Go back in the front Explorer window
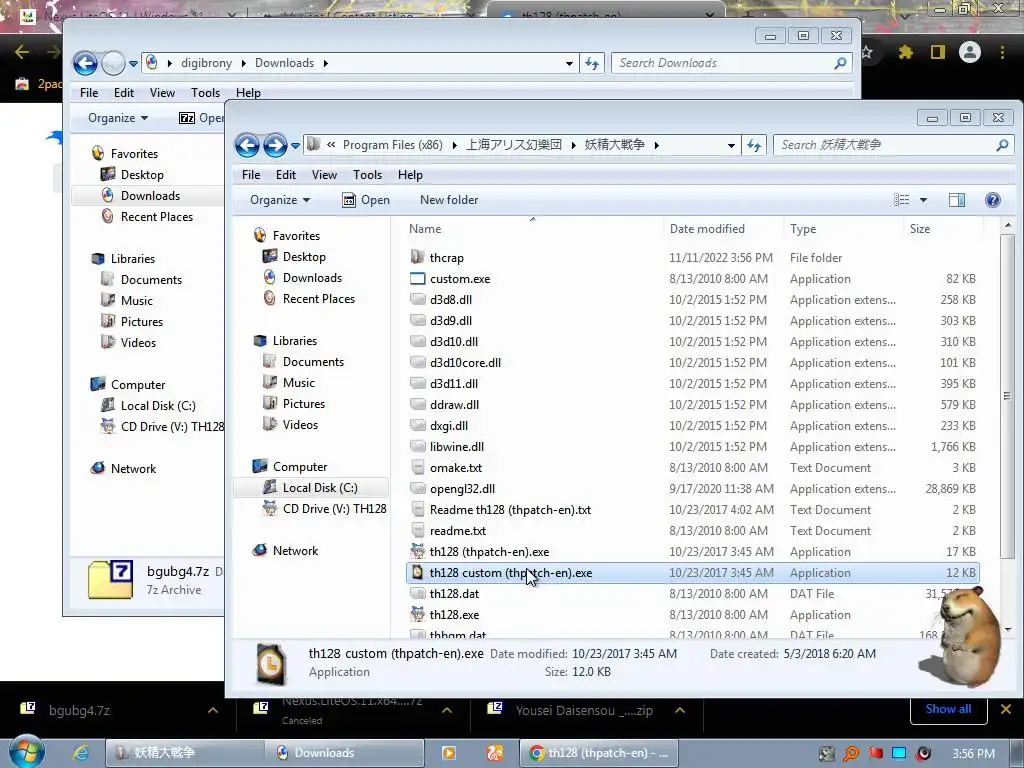Image resolution: width=1024 pixels, height=768 pixels. [x=248, y=145]
